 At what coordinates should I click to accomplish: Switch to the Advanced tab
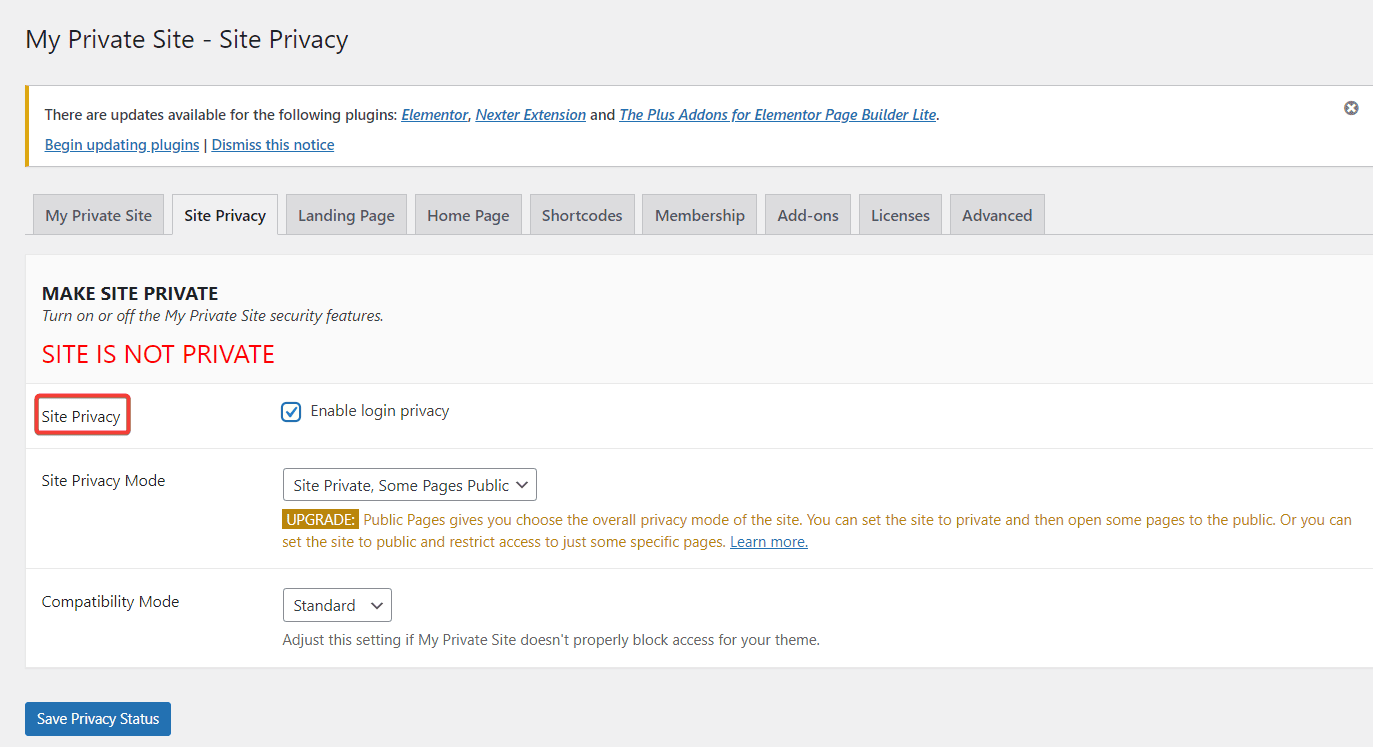coord(996,214)
